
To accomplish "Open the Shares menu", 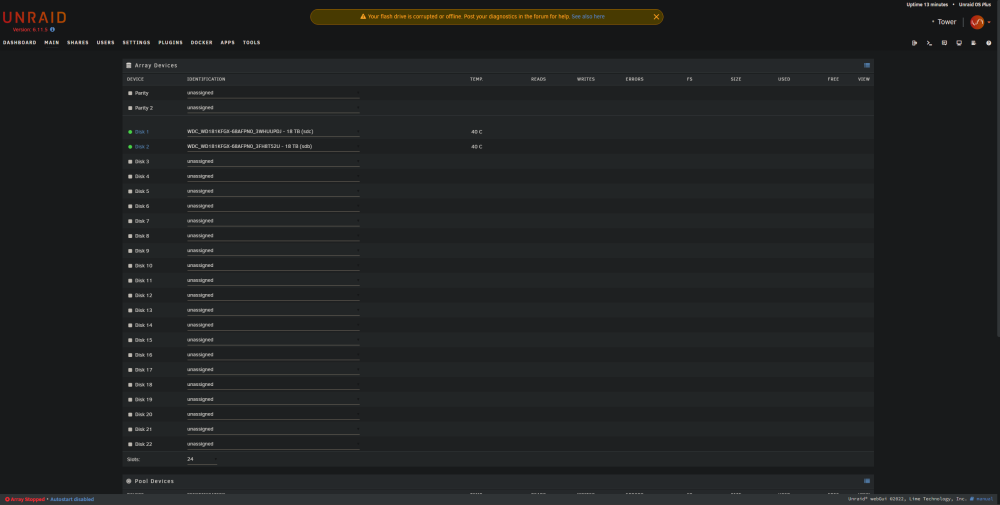I will click(78, 43).
